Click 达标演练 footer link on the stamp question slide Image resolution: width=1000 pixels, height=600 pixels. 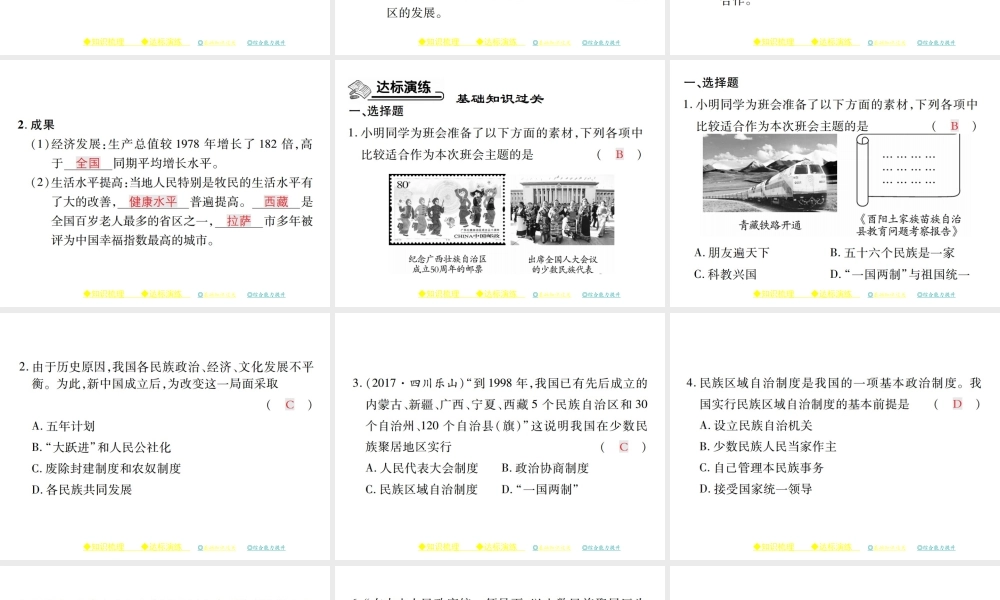pos(497,294)
